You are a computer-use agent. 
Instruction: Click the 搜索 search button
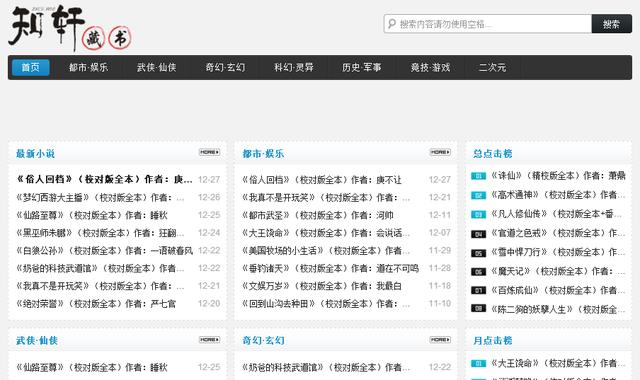(x=611, y=24)
